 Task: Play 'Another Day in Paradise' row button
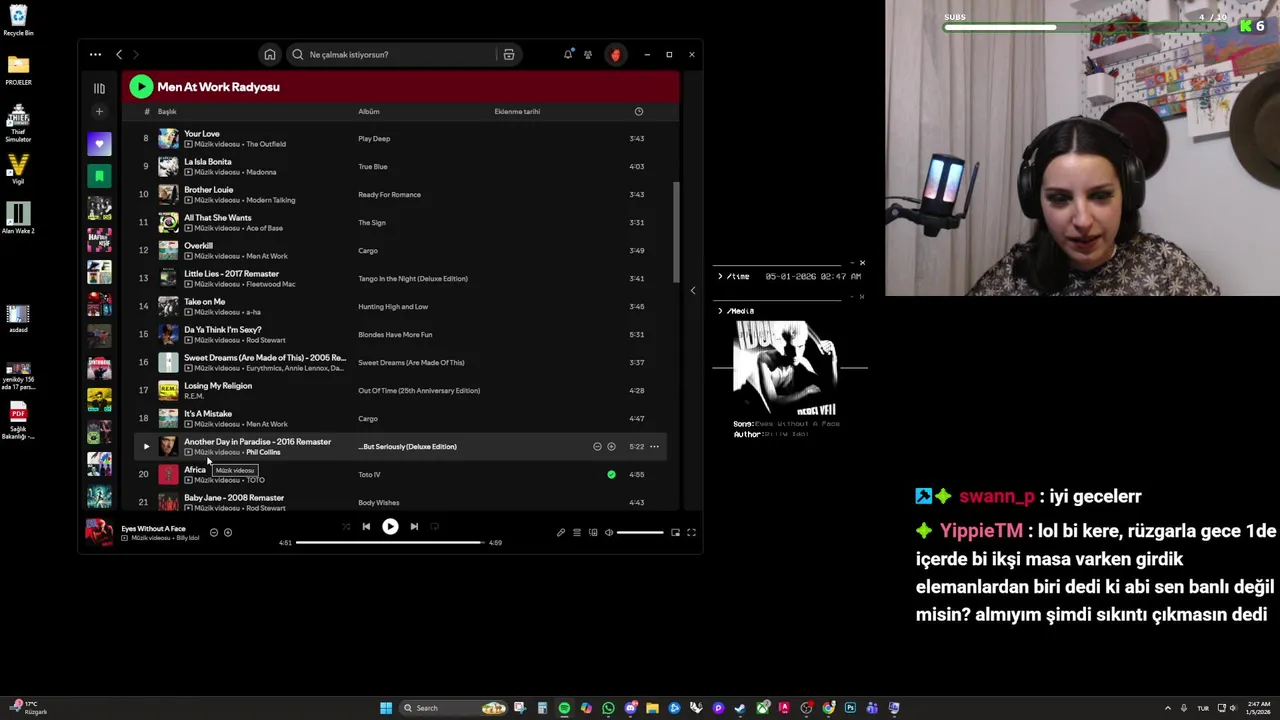coord(146,447)
